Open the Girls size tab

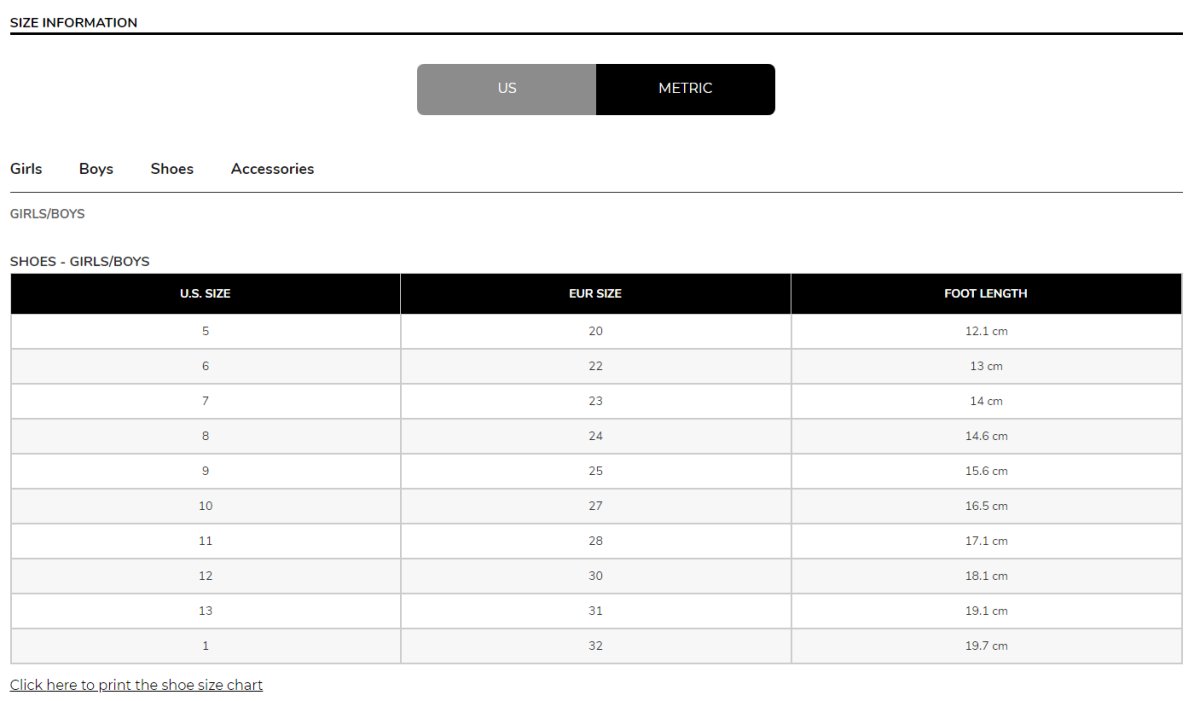(x=26, y=169)
